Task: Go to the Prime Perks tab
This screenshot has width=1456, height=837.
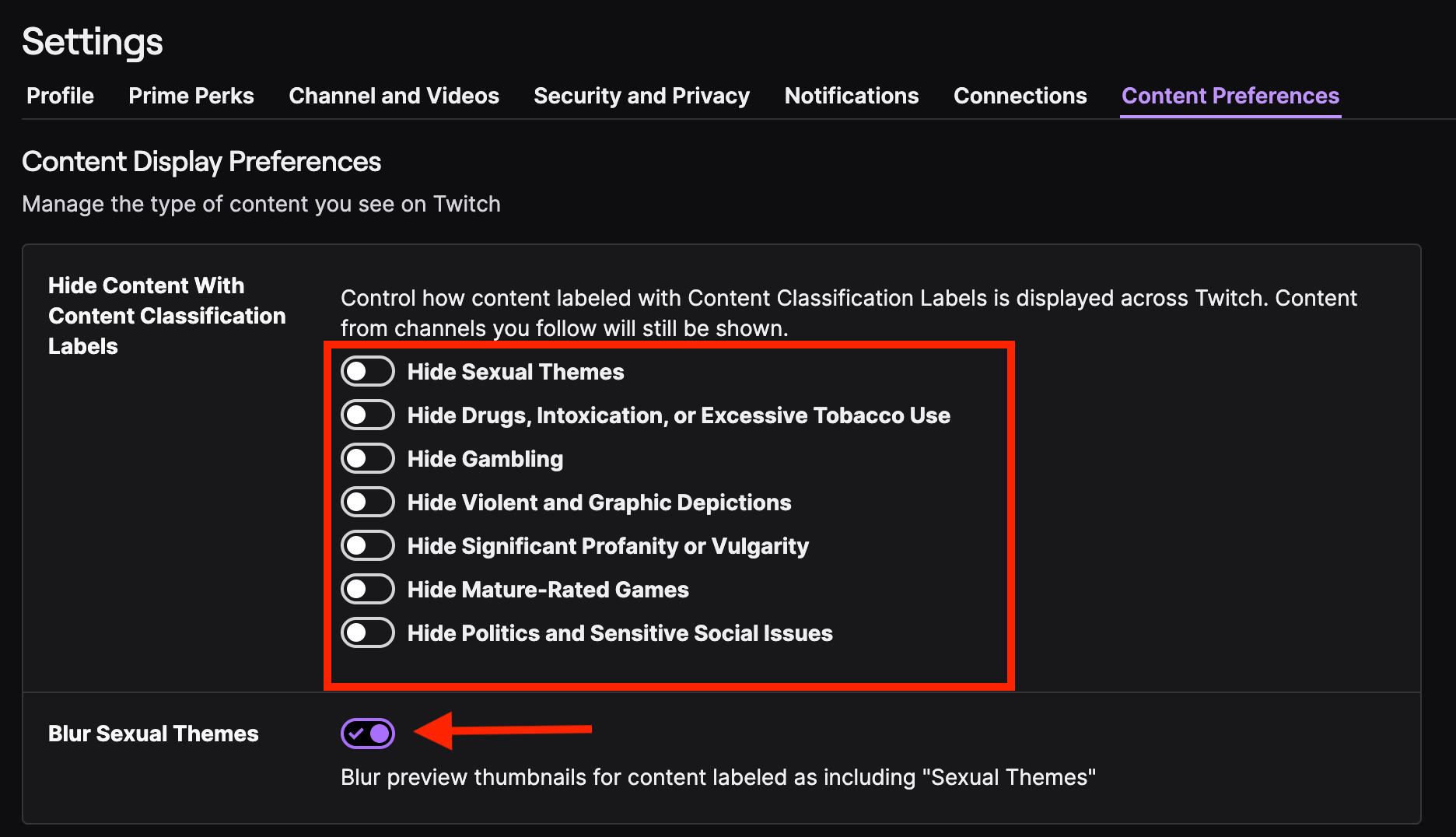Action: click(x=191, y=96)
